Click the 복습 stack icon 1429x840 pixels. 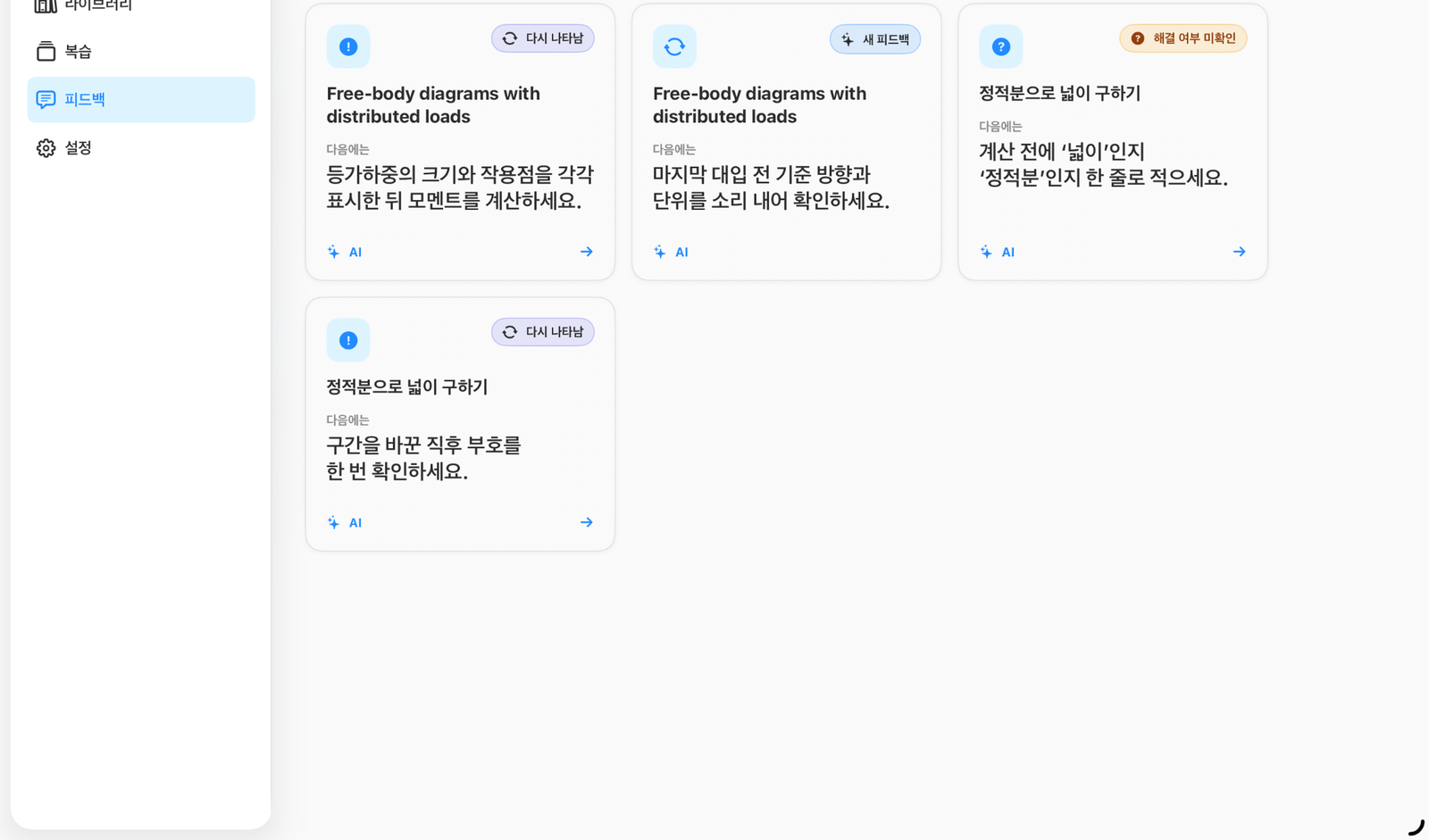pyautogui.click(x=46, y=52)
